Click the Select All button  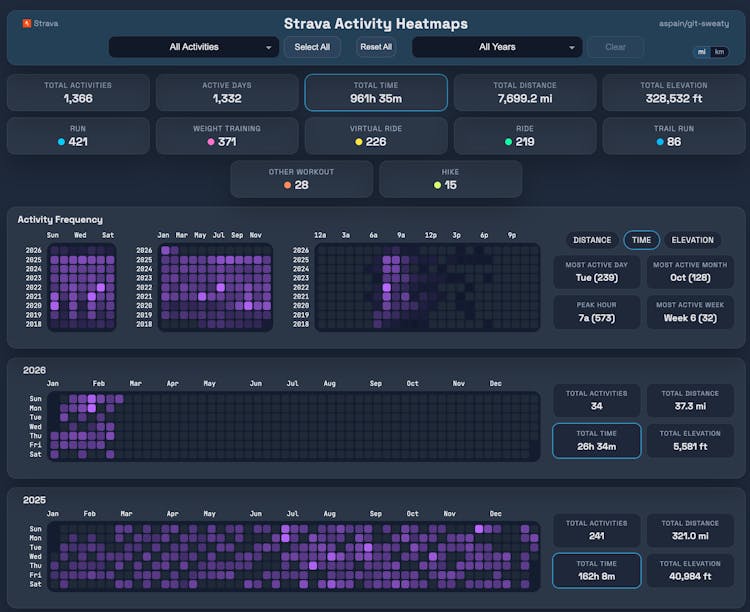(x=312, y=47)
